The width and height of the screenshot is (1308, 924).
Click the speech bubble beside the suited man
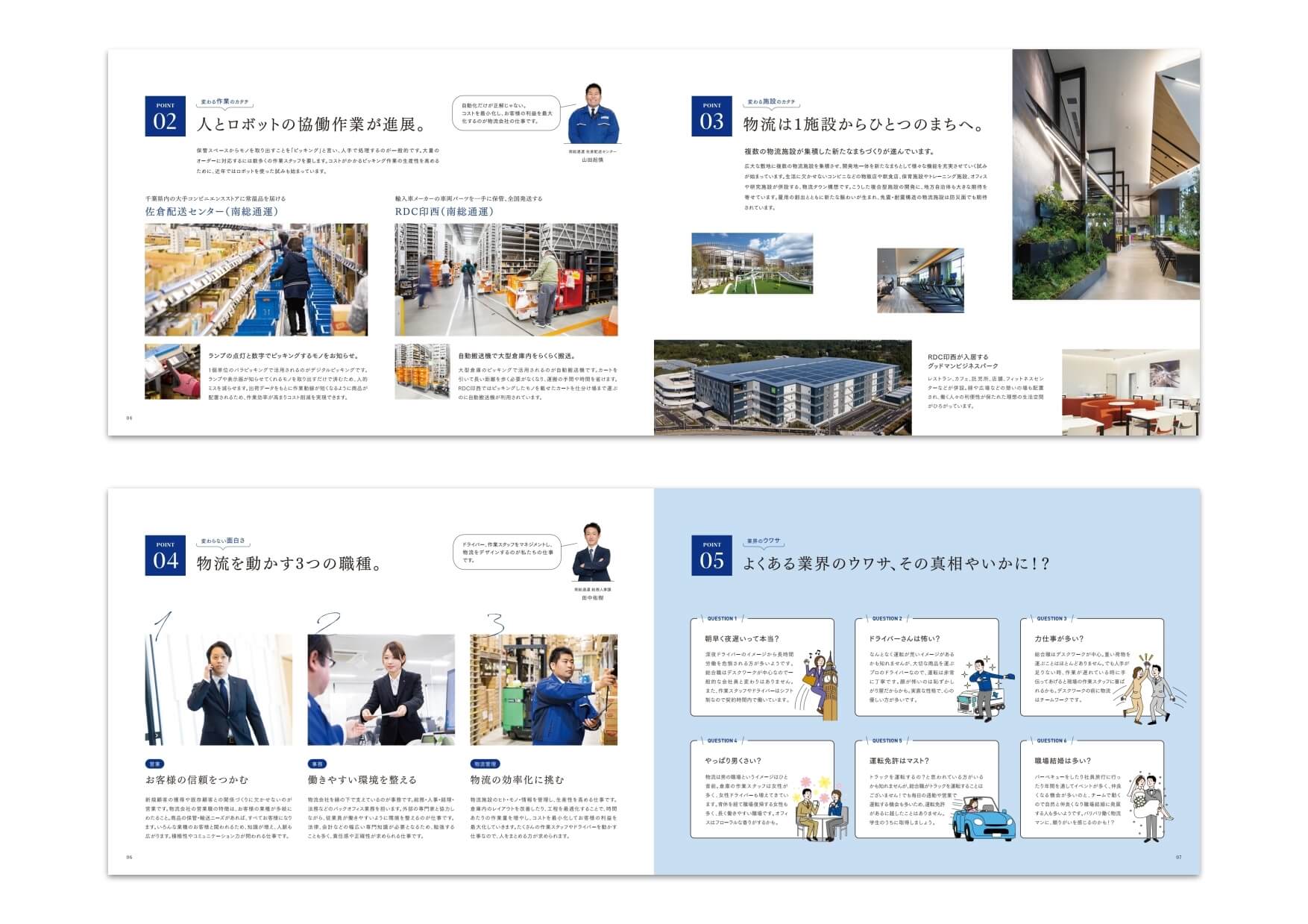[507, 553]
